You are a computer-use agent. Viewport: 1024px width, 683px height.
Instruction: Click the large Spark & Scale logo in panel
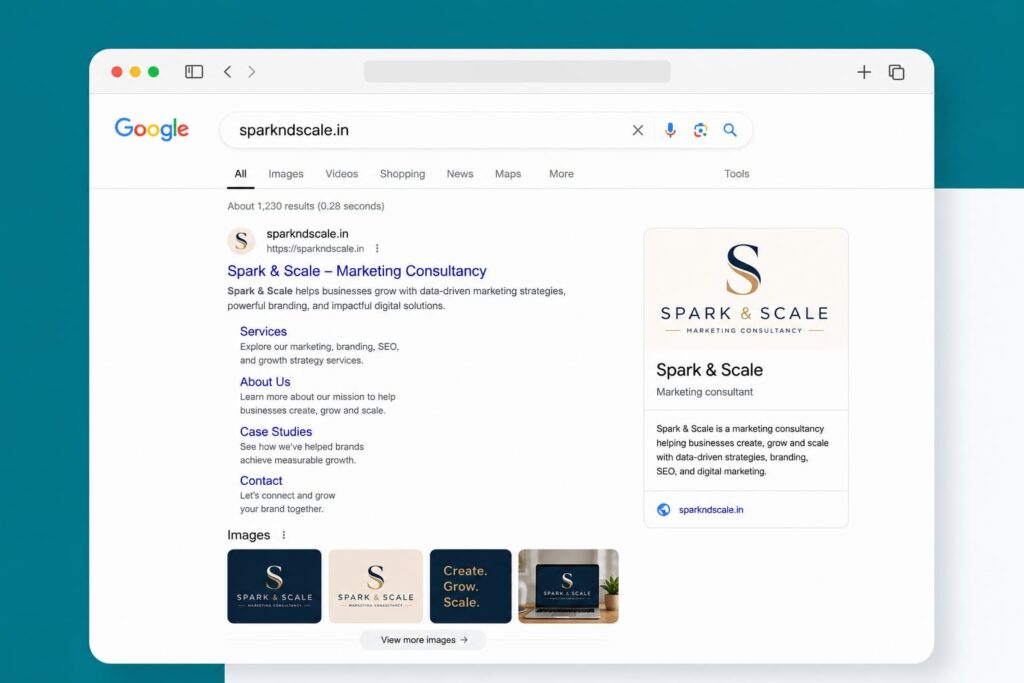[x=745, y=289]
